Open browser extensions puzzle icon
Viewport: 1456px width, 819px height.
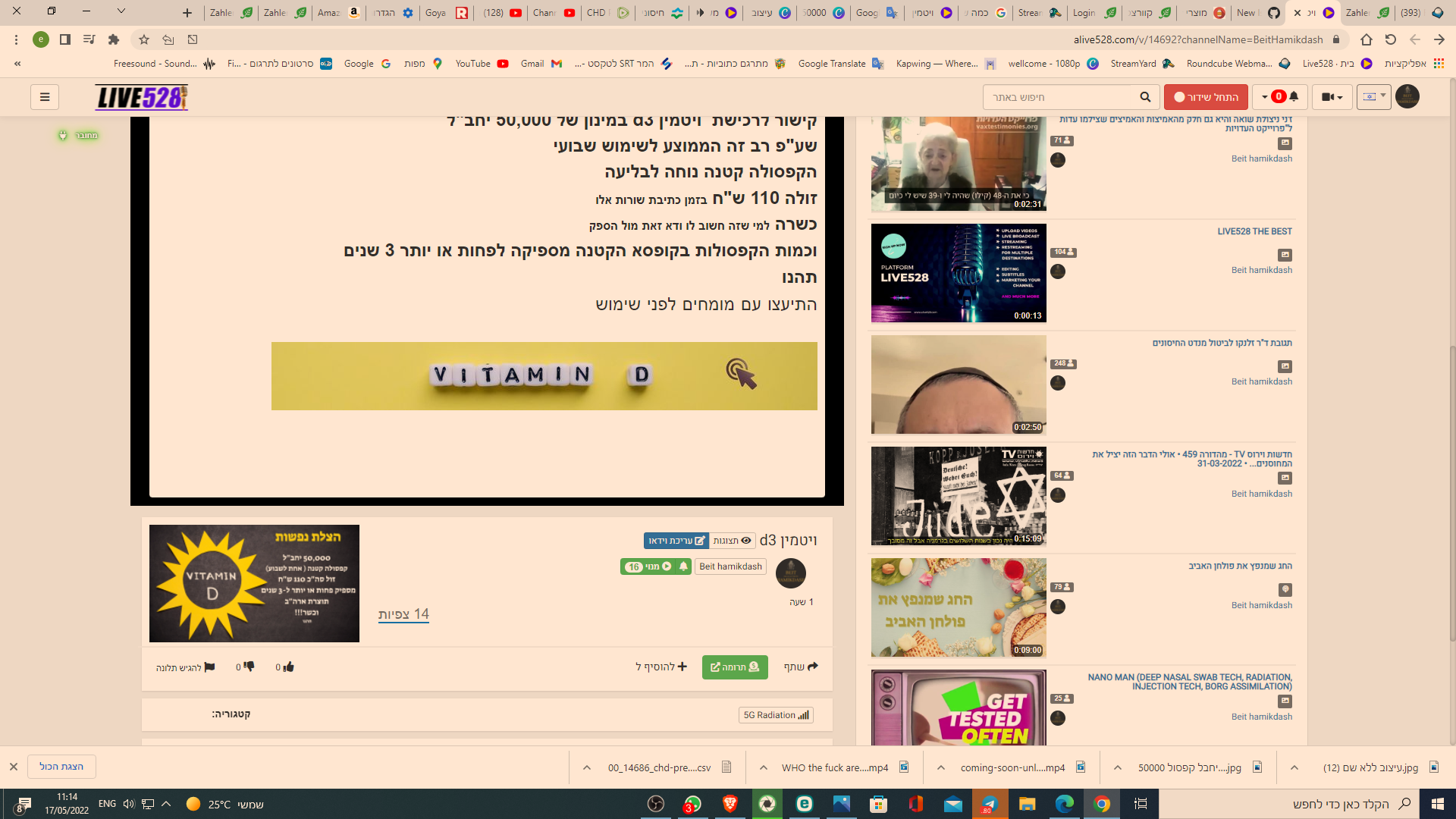[114, 39]
